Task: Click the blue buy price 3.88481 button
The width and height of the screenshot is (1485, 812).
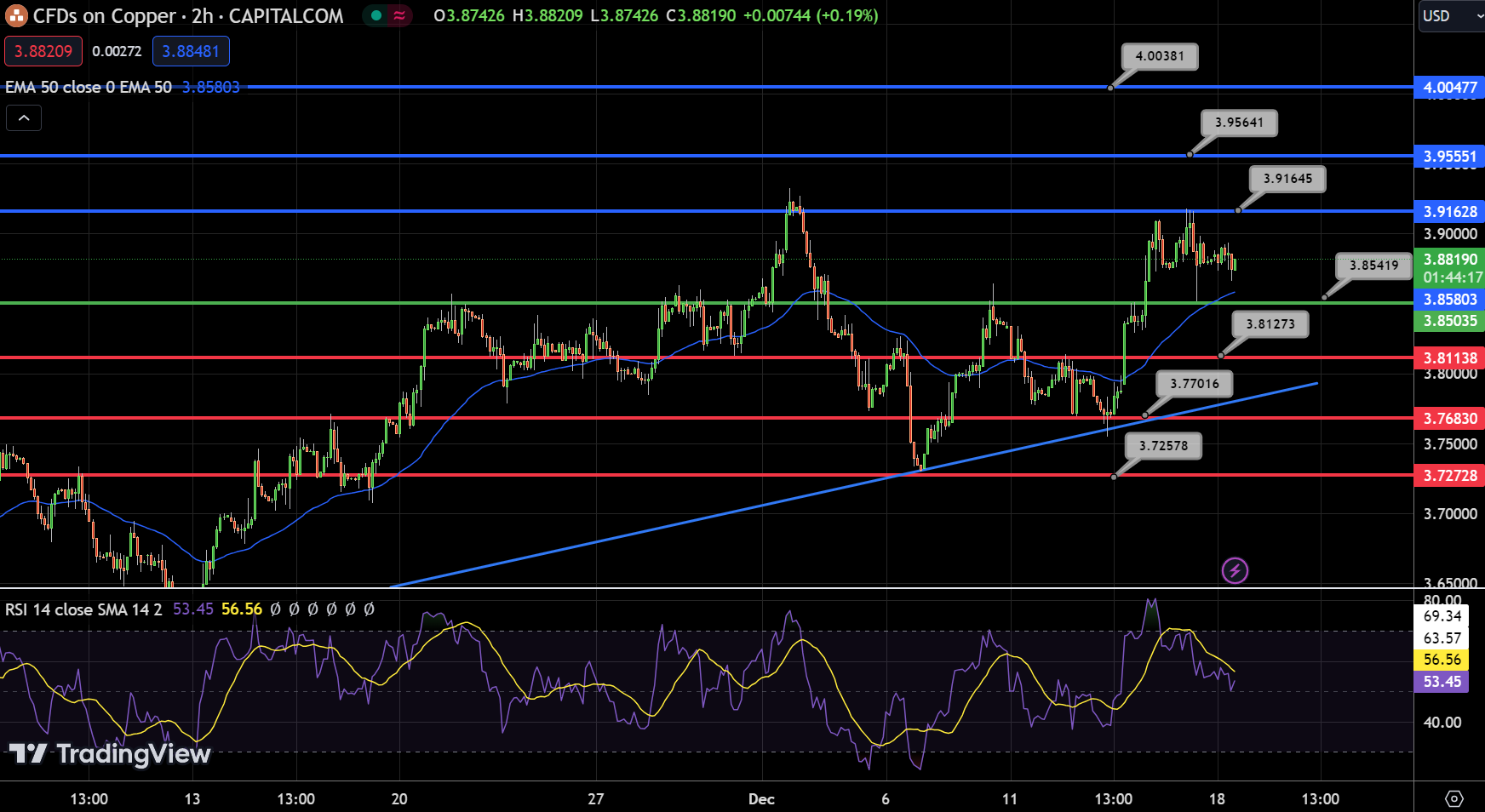Action: click(x=191, y=51)
